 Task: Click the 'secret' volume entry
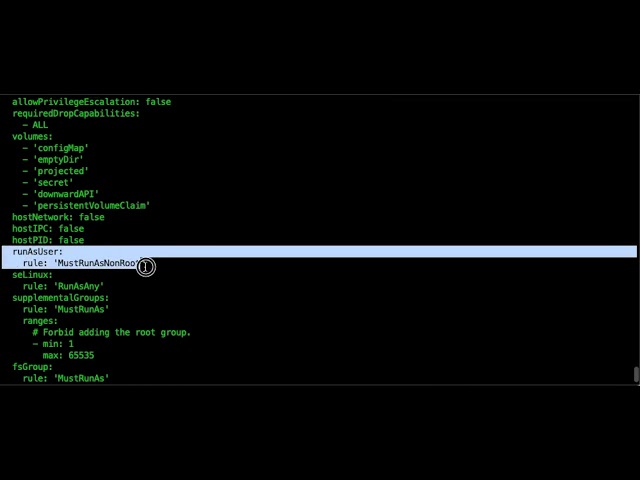[x=53, y=182]
